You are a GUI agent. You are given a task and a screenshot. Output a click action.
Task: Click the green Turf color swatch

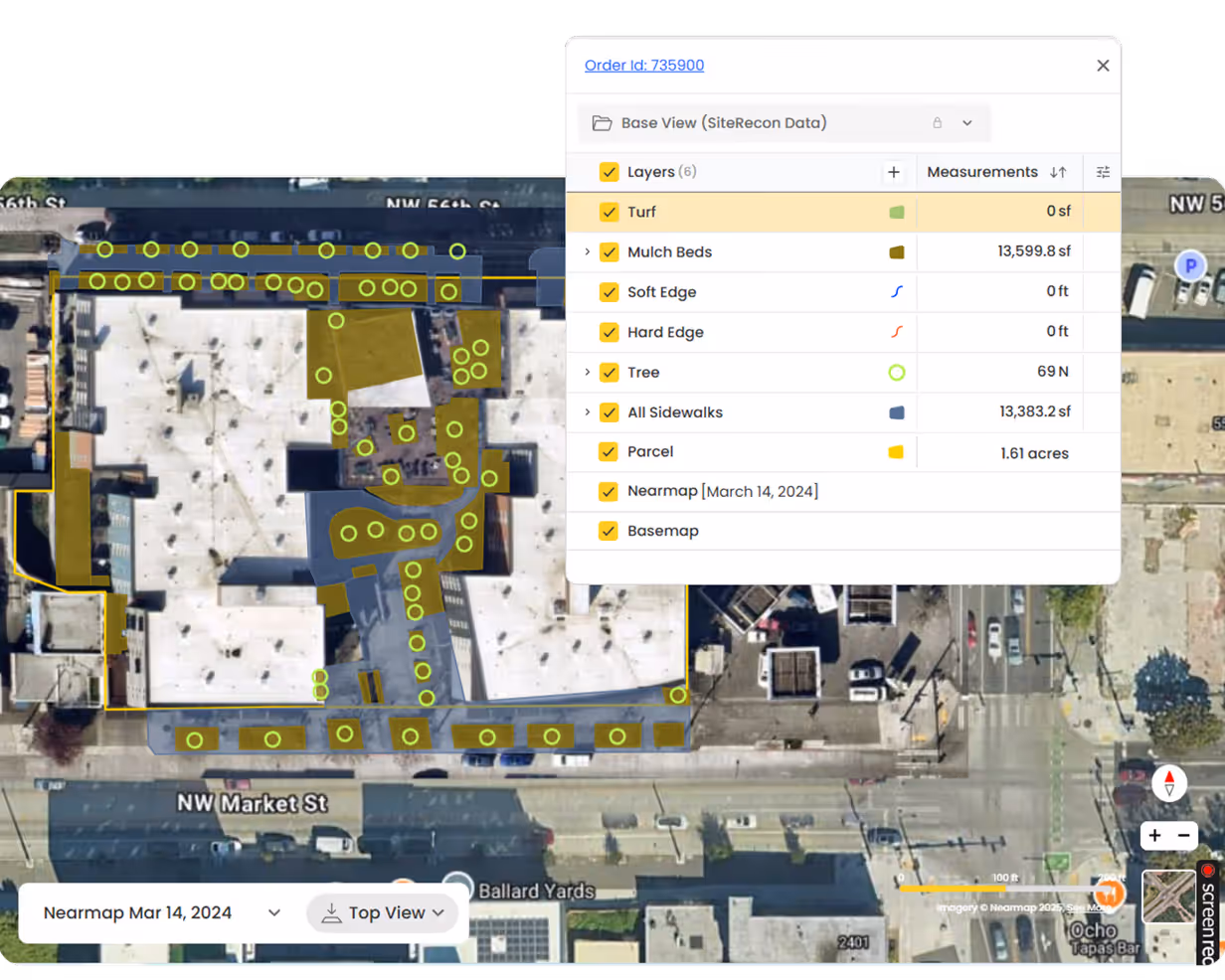coord(896,212)
